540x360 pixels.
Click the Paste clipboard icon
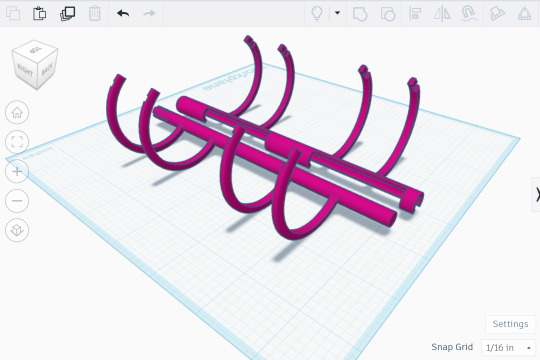[x=40, y=14]
